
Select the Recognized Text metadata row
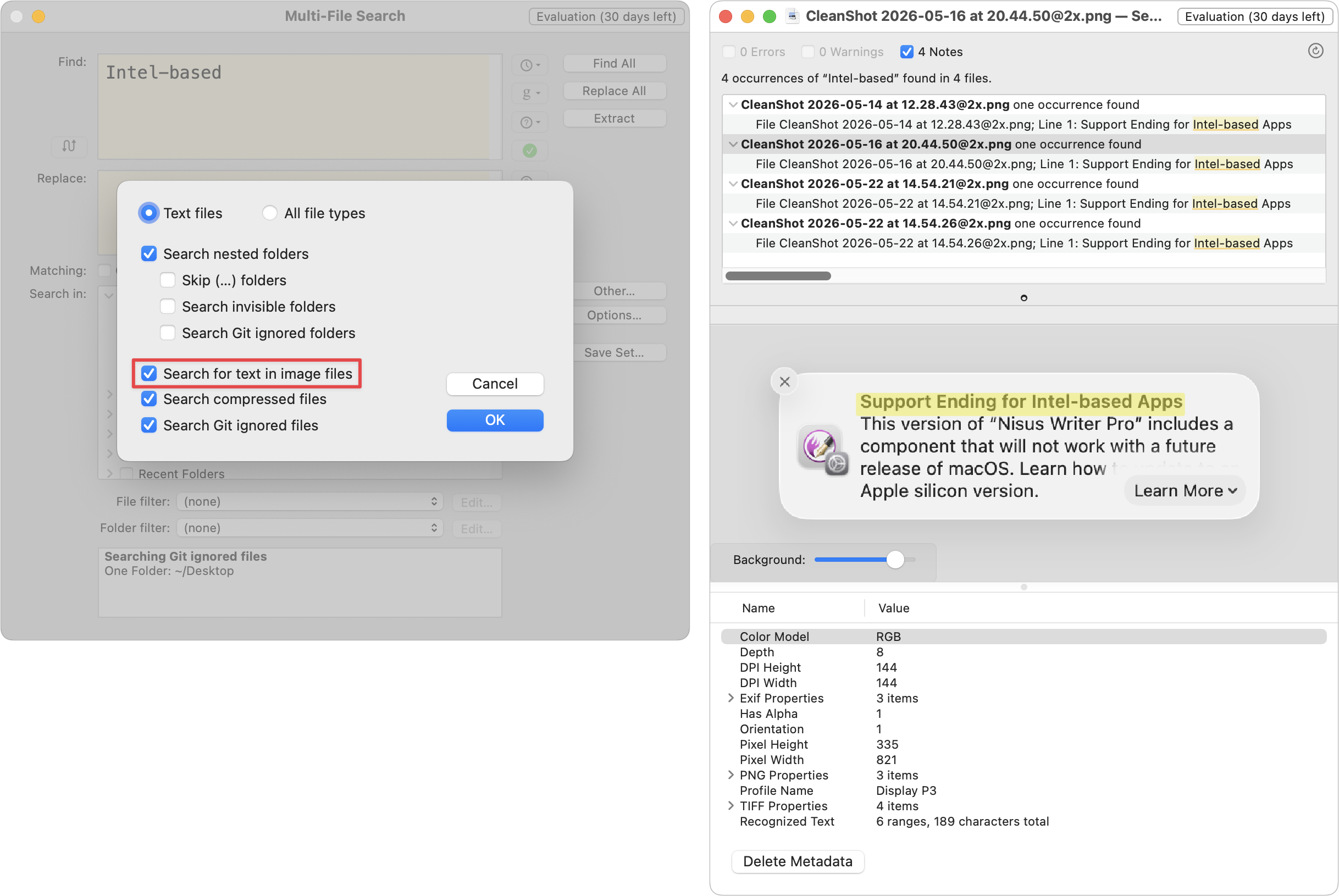point(1023,821)
